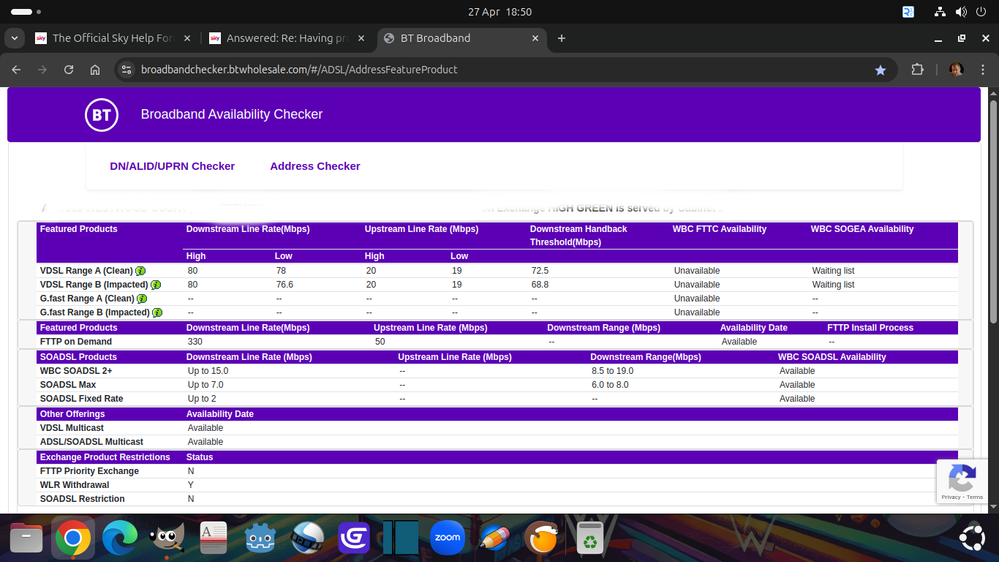The height and width of the screenshot is (562, 999).
Task: Open the Activities workspace indicator
Action: [x=25, y=11]
